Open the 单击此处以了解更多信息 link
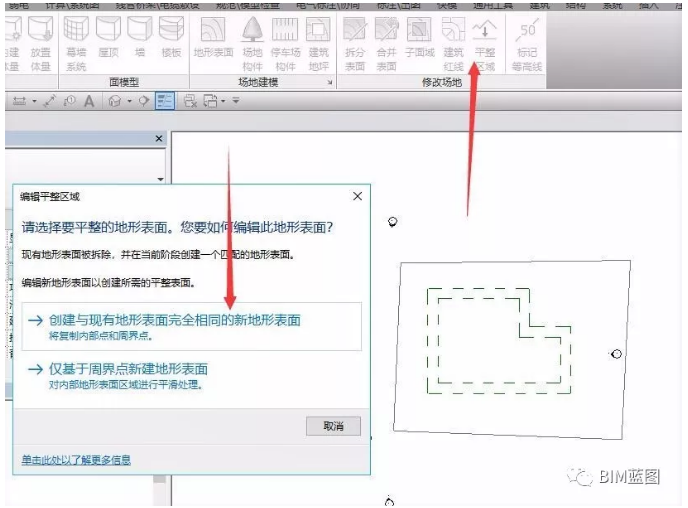688x508 pixels. (x=76, y=460)
